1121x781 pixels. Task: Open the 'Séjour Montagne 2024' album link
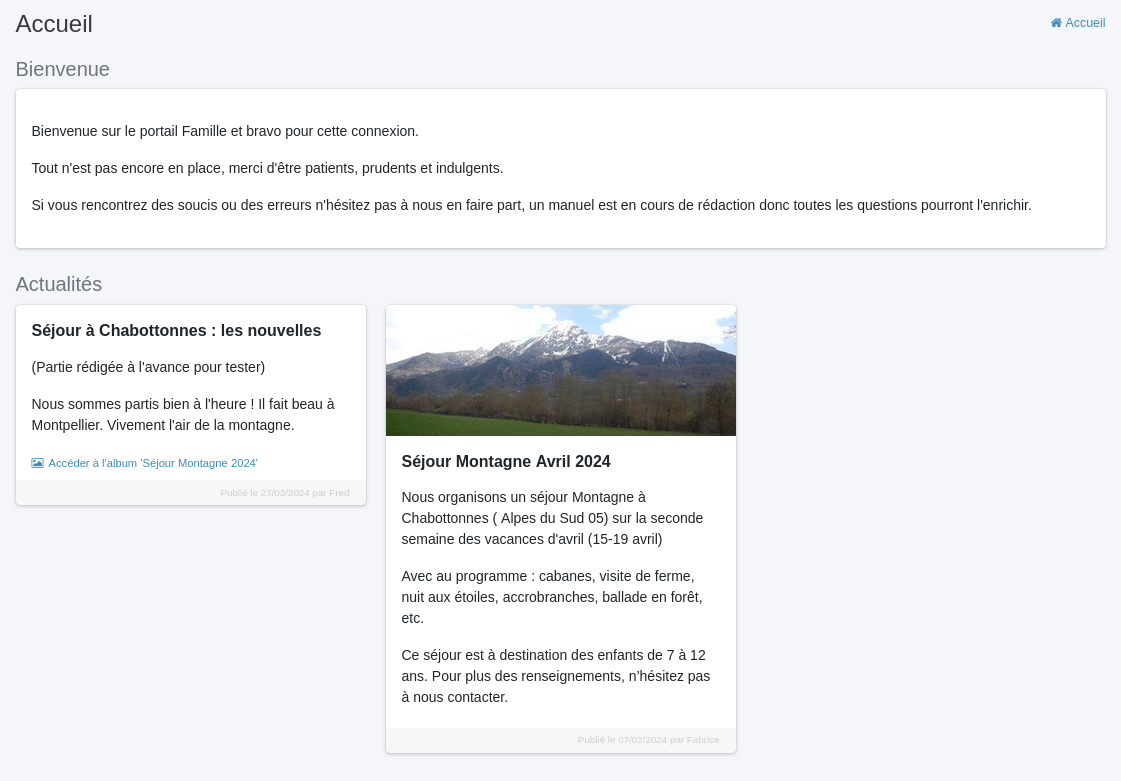152,463
